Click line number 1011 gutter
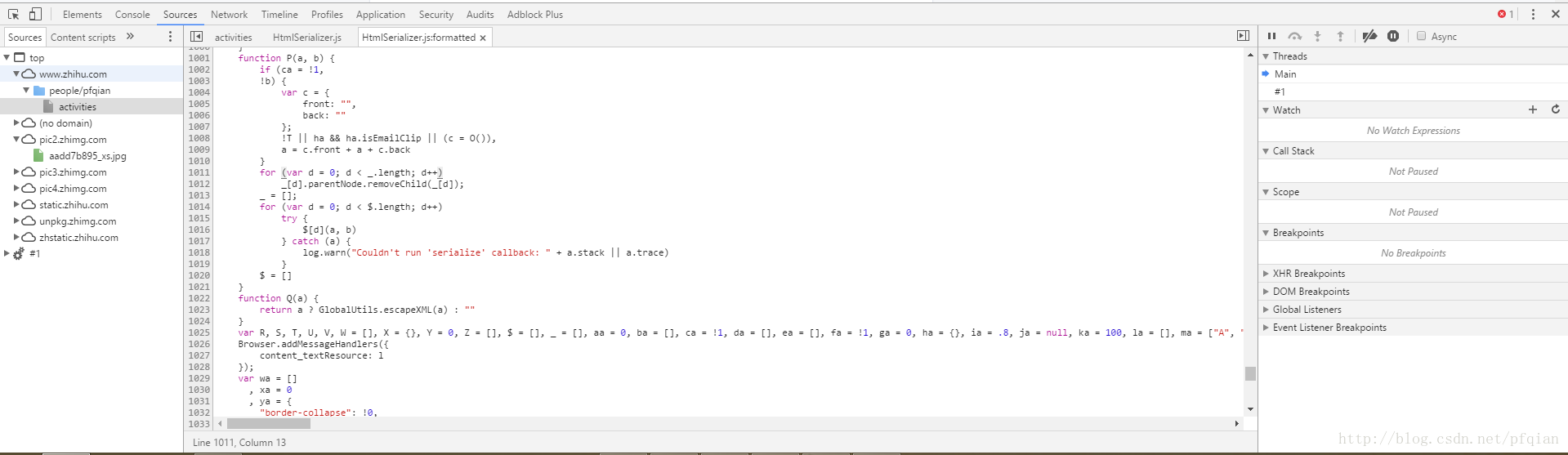Screen dimensions: 1568x455 [x=199, y=172]
